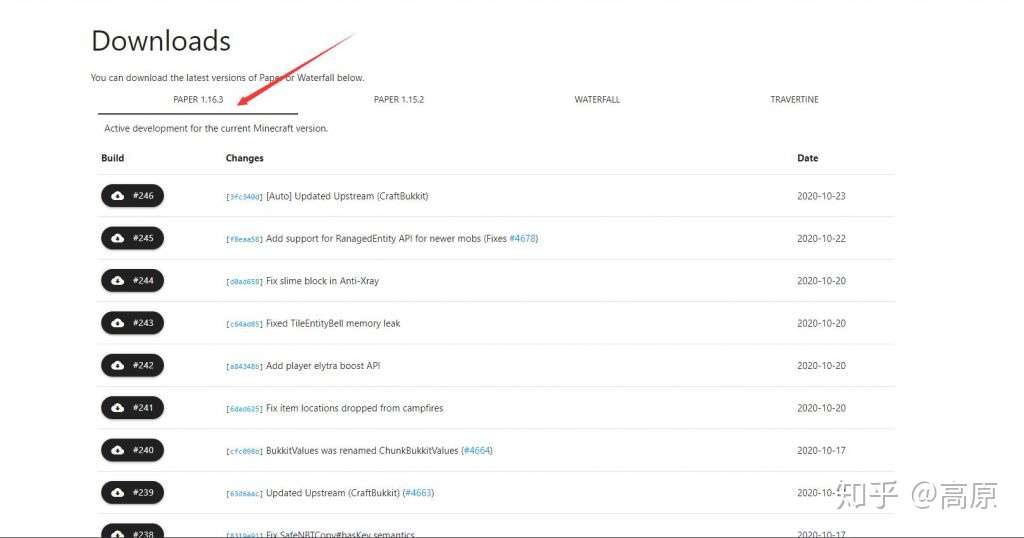Download build #244 via cloud icon

[118, 281]
